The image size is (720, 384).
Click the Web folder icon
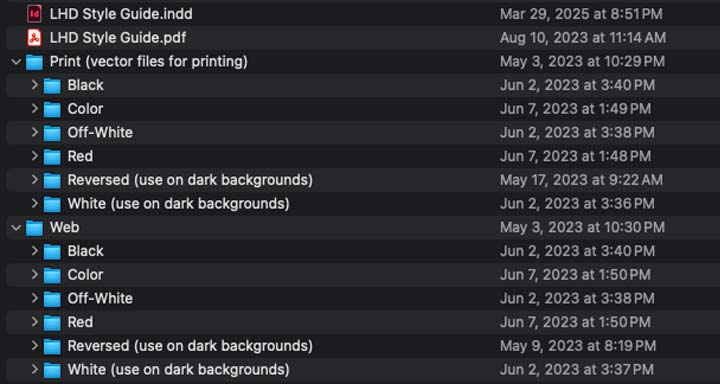pos(34,228)
